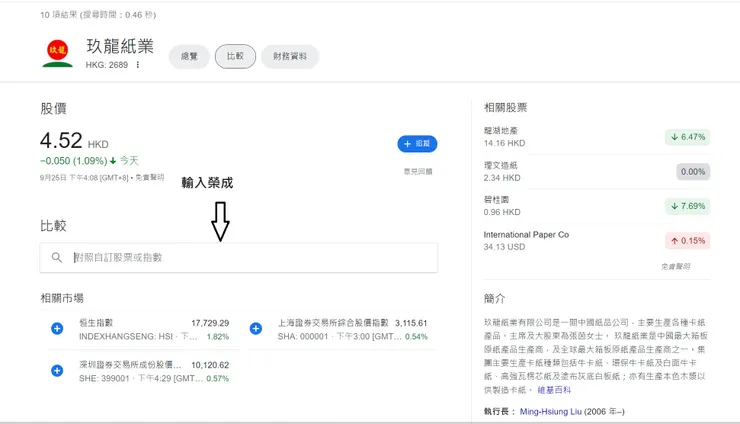Add 上海證券交易所綜合股價指數 with plus icon
Viewport: 740px width, 424px height.
click(x=256, y=329)
